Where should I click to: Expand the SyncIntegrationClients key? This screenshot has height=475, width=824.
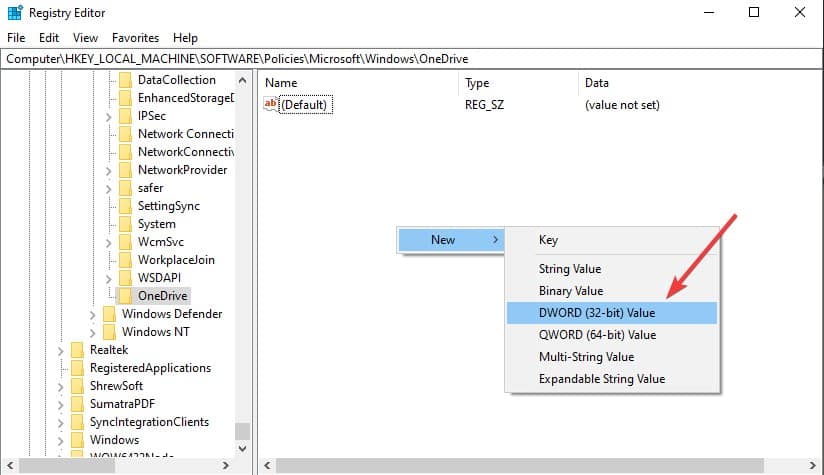60,422
